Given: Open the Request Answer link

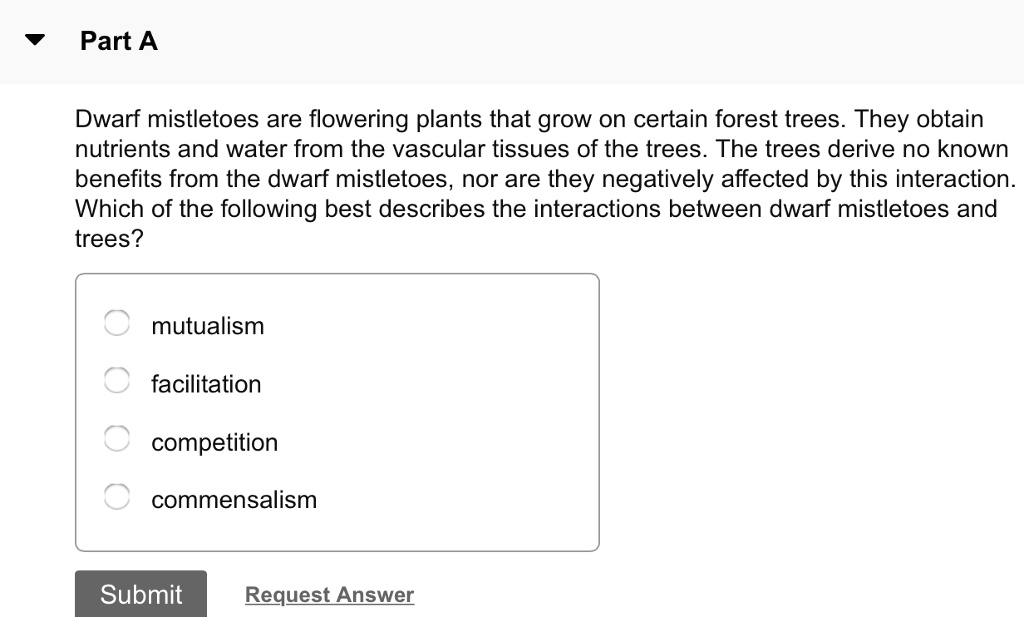Looking at the screenshot, I should [x=329, y=594].
